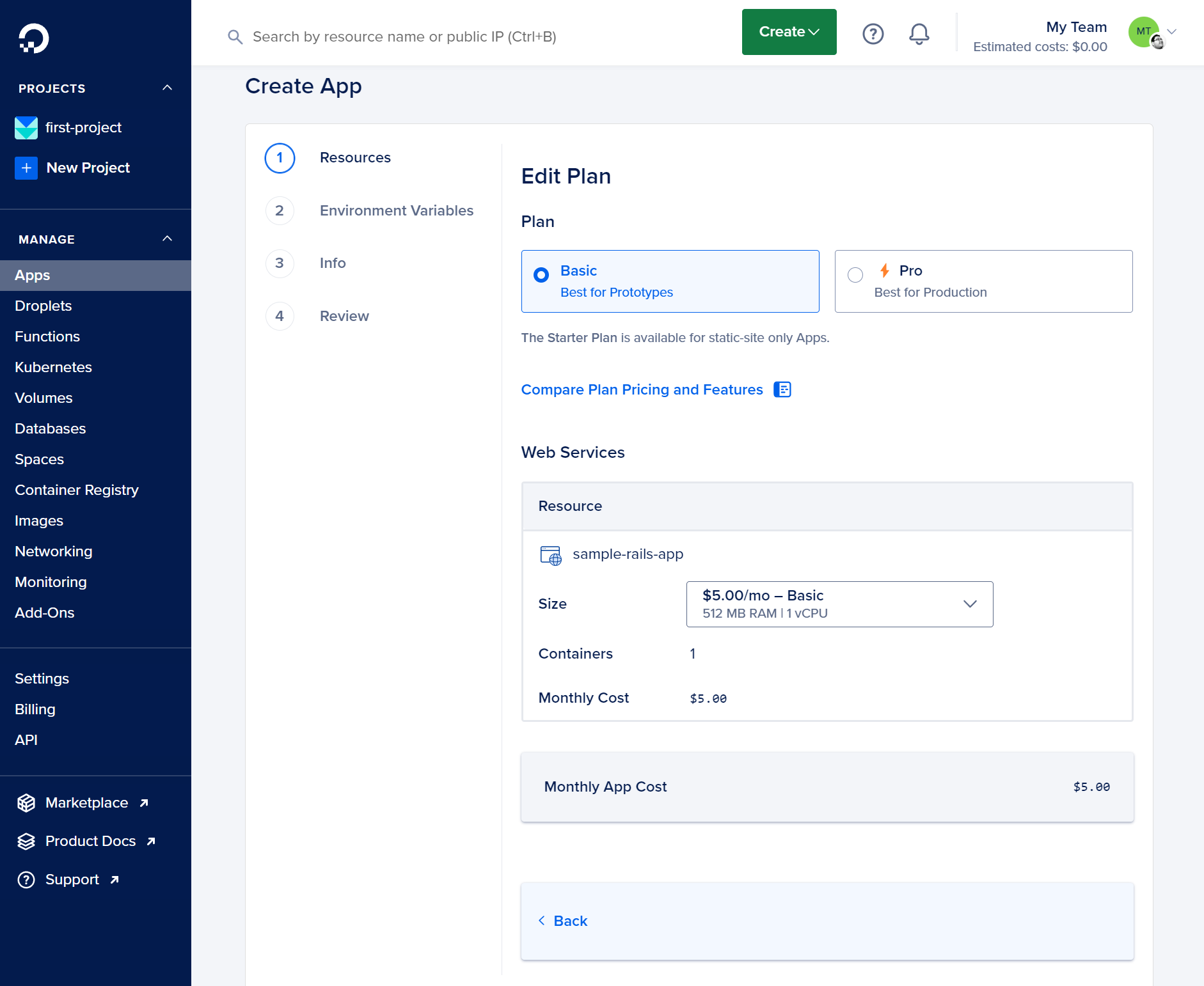Go to step 1 Resources
1204x986 pixels.
coord(328,158)
